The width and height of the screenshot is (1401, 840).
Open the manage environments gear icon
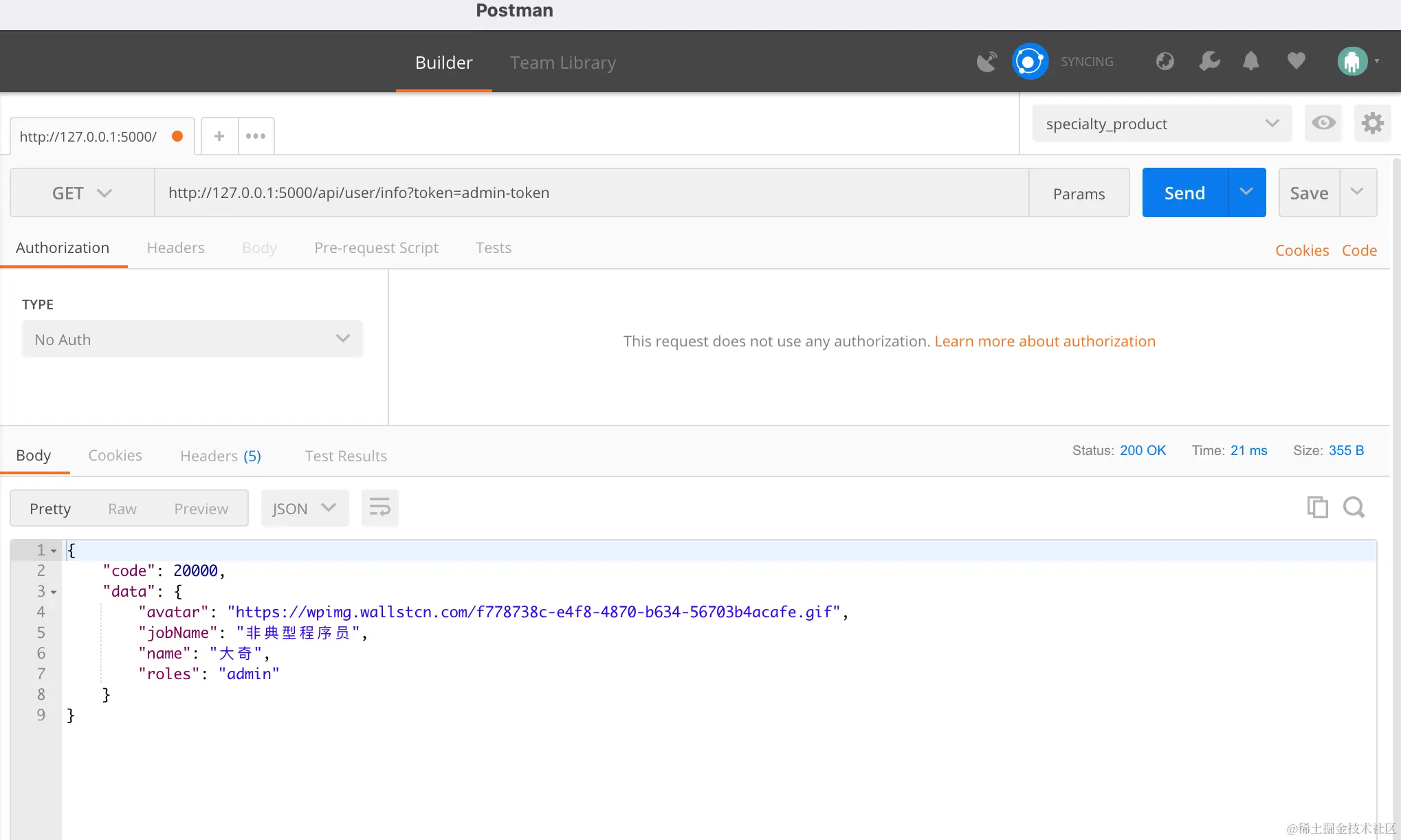click(x=1372, y=124)
